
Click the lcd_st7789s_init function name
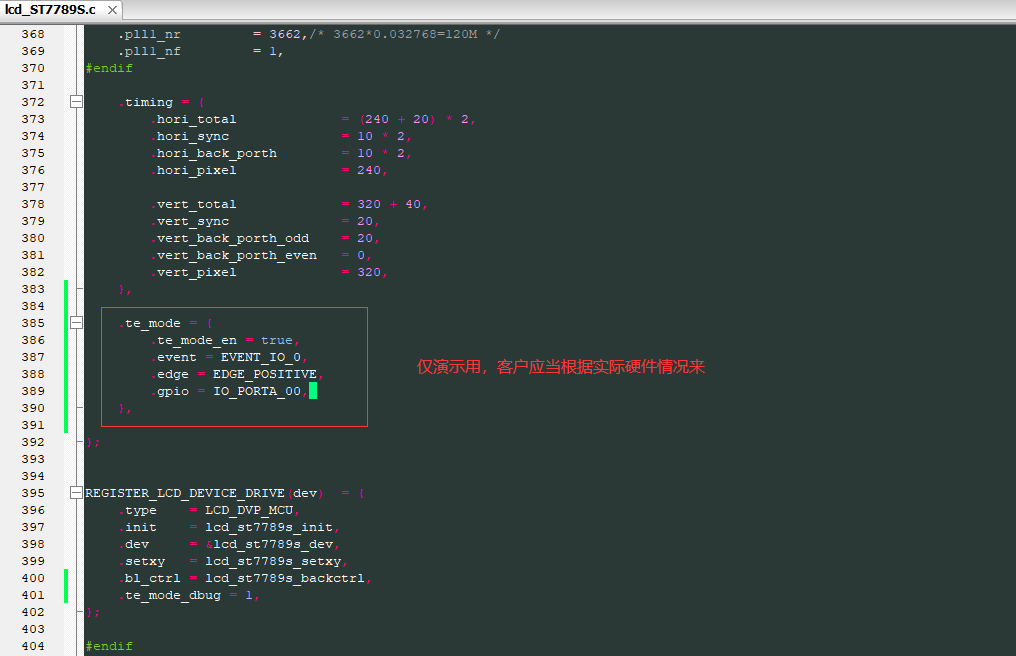[x=269, y=527]
